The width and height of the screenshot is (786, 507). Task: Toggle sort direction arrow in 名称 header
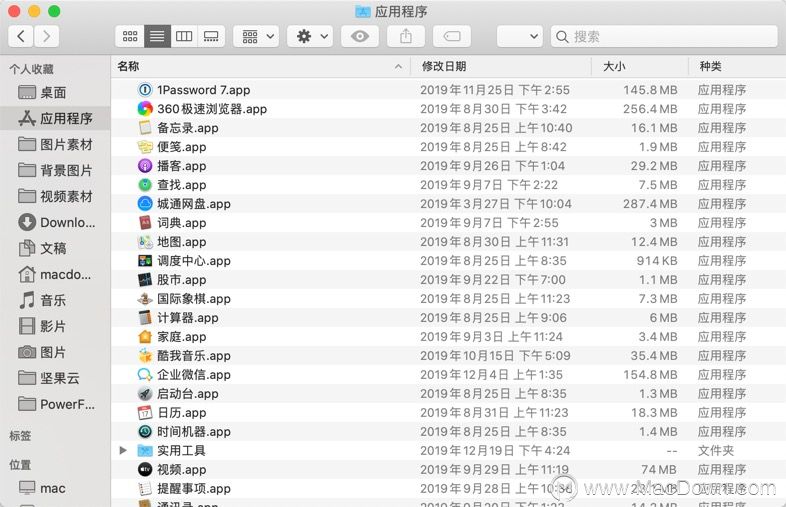point(398,66)
